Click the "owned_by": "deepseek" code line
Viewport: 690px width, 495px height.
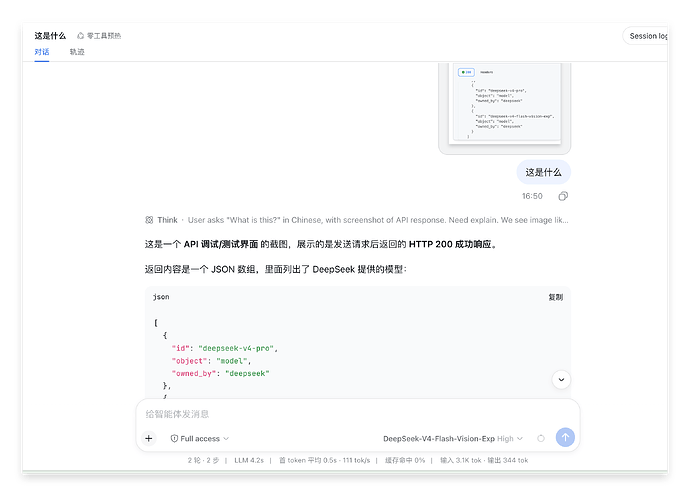(220, 374)
